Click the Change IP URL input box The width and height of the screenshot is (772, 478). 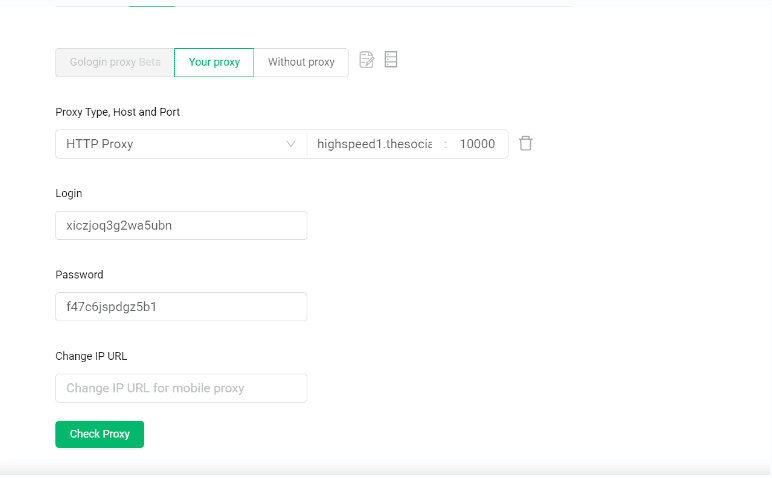point(181,388)
